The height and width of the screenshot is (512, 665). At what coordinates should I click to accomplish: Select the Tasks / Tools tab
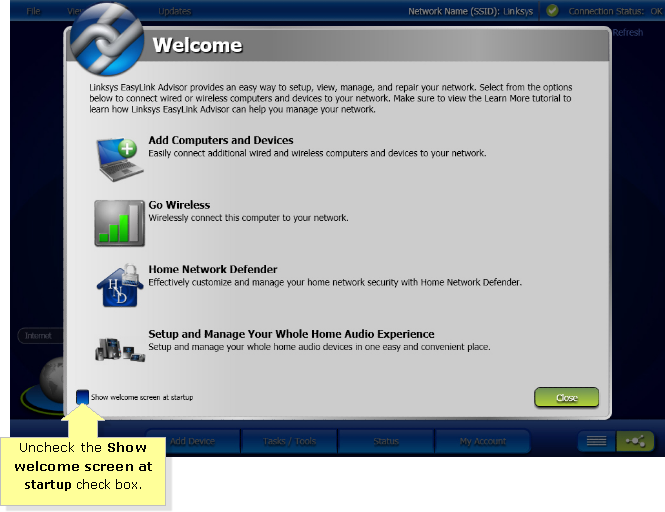tap(289, 441)
